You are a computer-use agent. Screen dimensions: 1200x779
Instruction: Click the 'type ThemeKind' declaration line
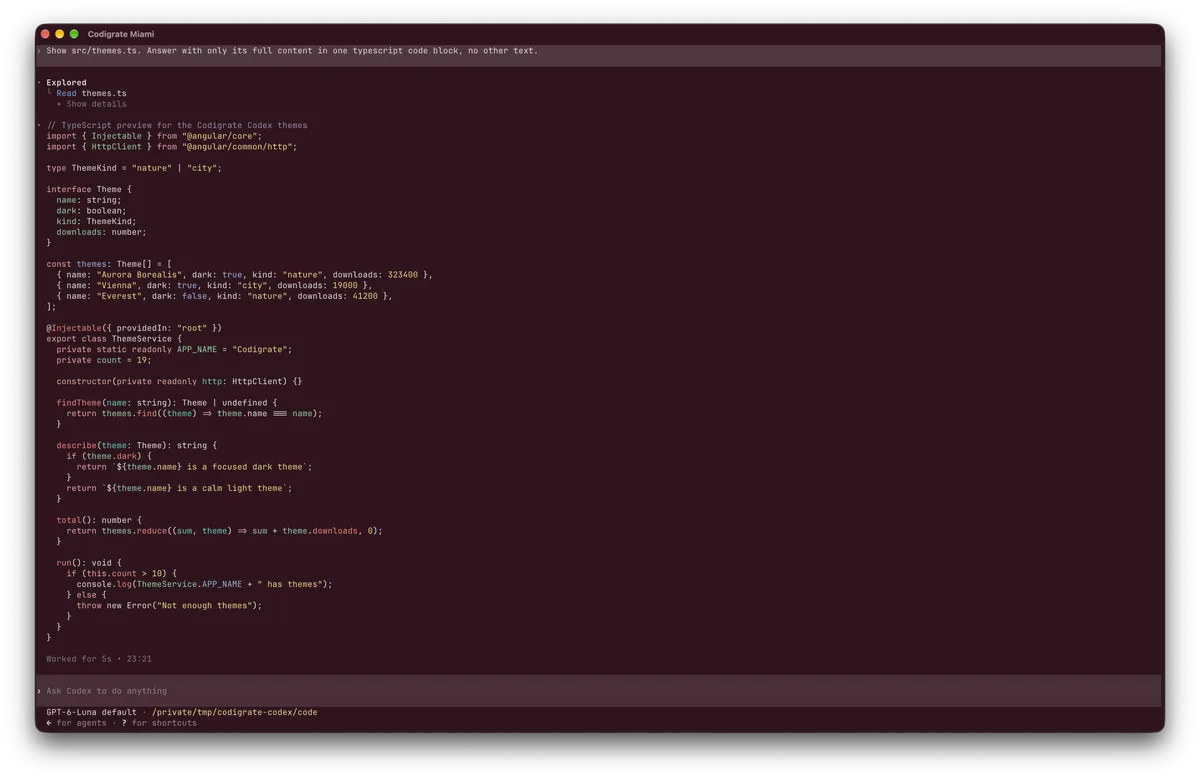click(134, 168)
